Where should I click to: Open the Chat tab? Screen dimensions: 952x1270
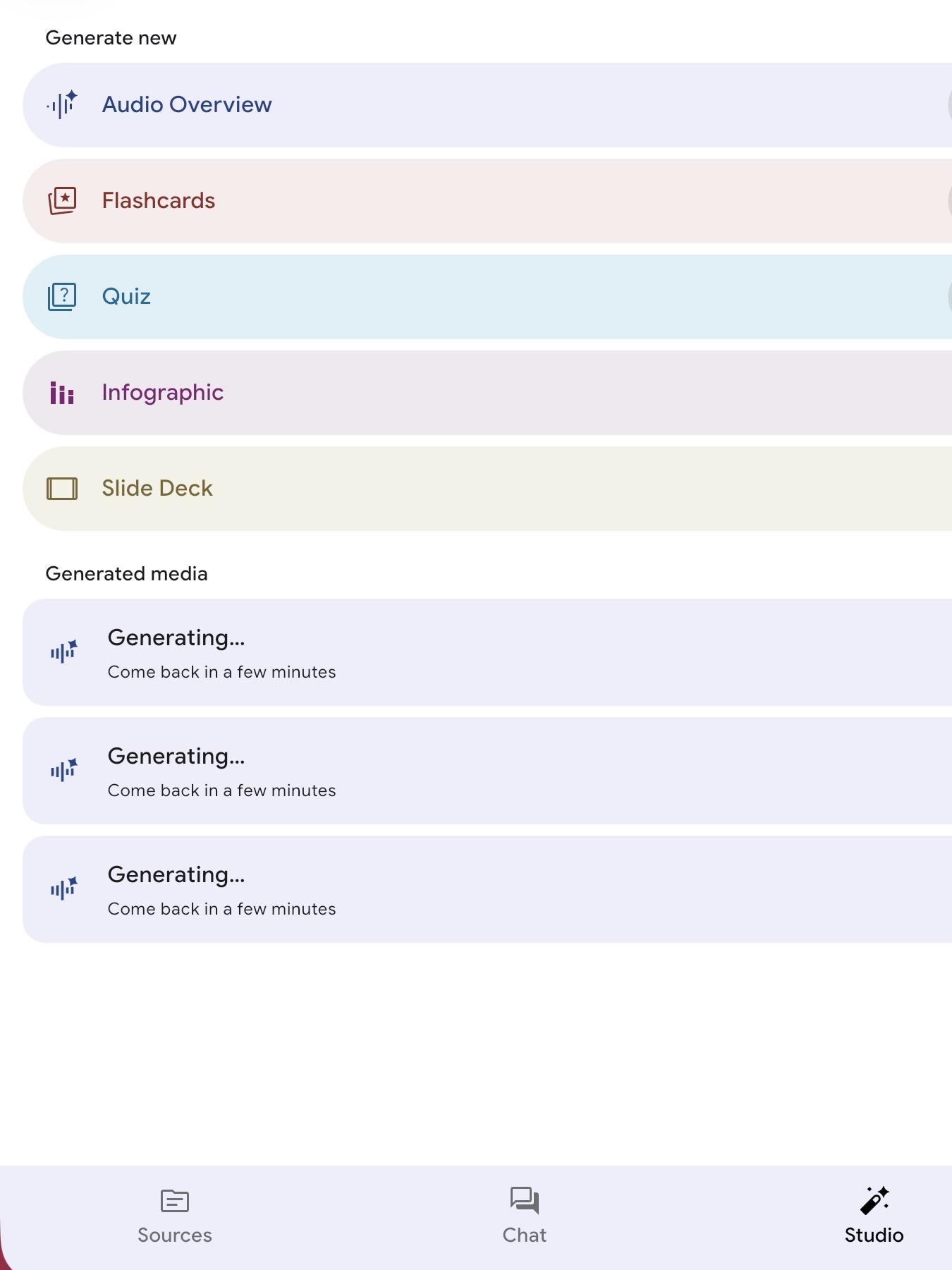coord(524,1234)
